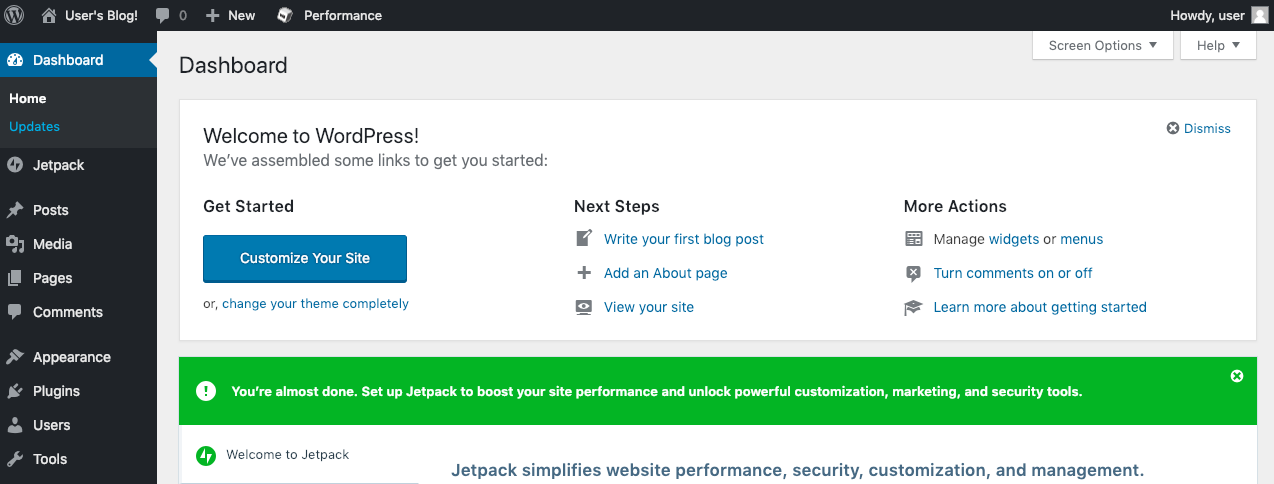Screen dimensions: 1274x484
Task: Click the graduation cap icon beside Learn more
Action: (x=913, y=307)
